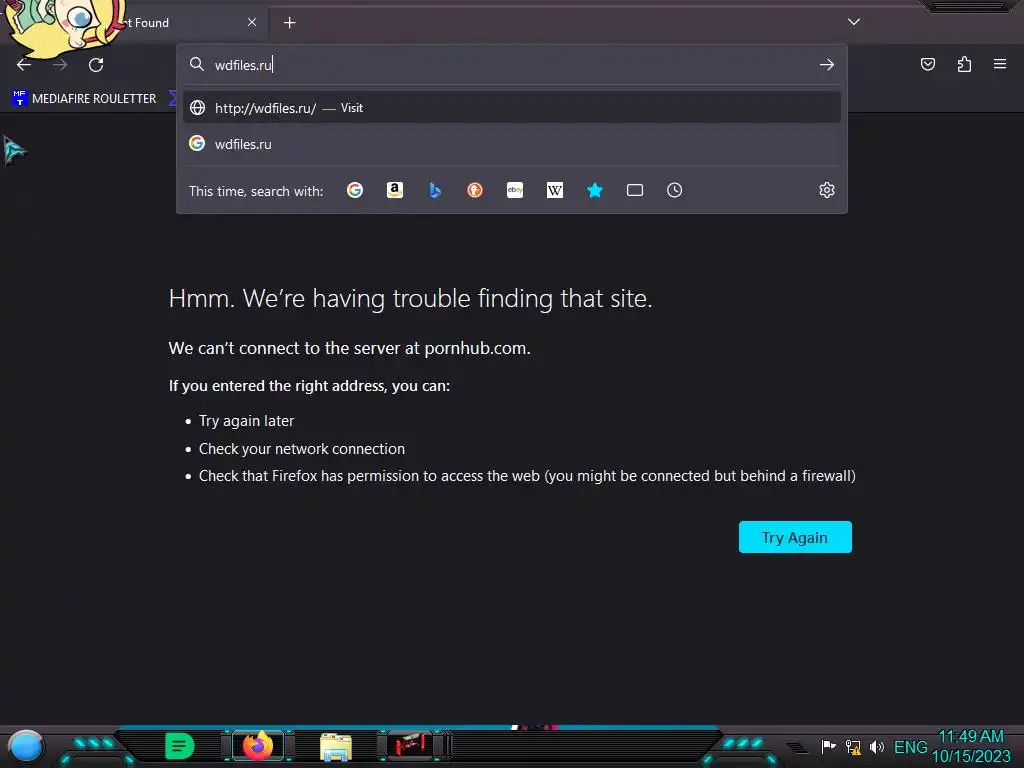List all tabs dropdown arrow
The width and height of the screenshot is (1024, 768).
pyautogui.click(x=854, y=22)
